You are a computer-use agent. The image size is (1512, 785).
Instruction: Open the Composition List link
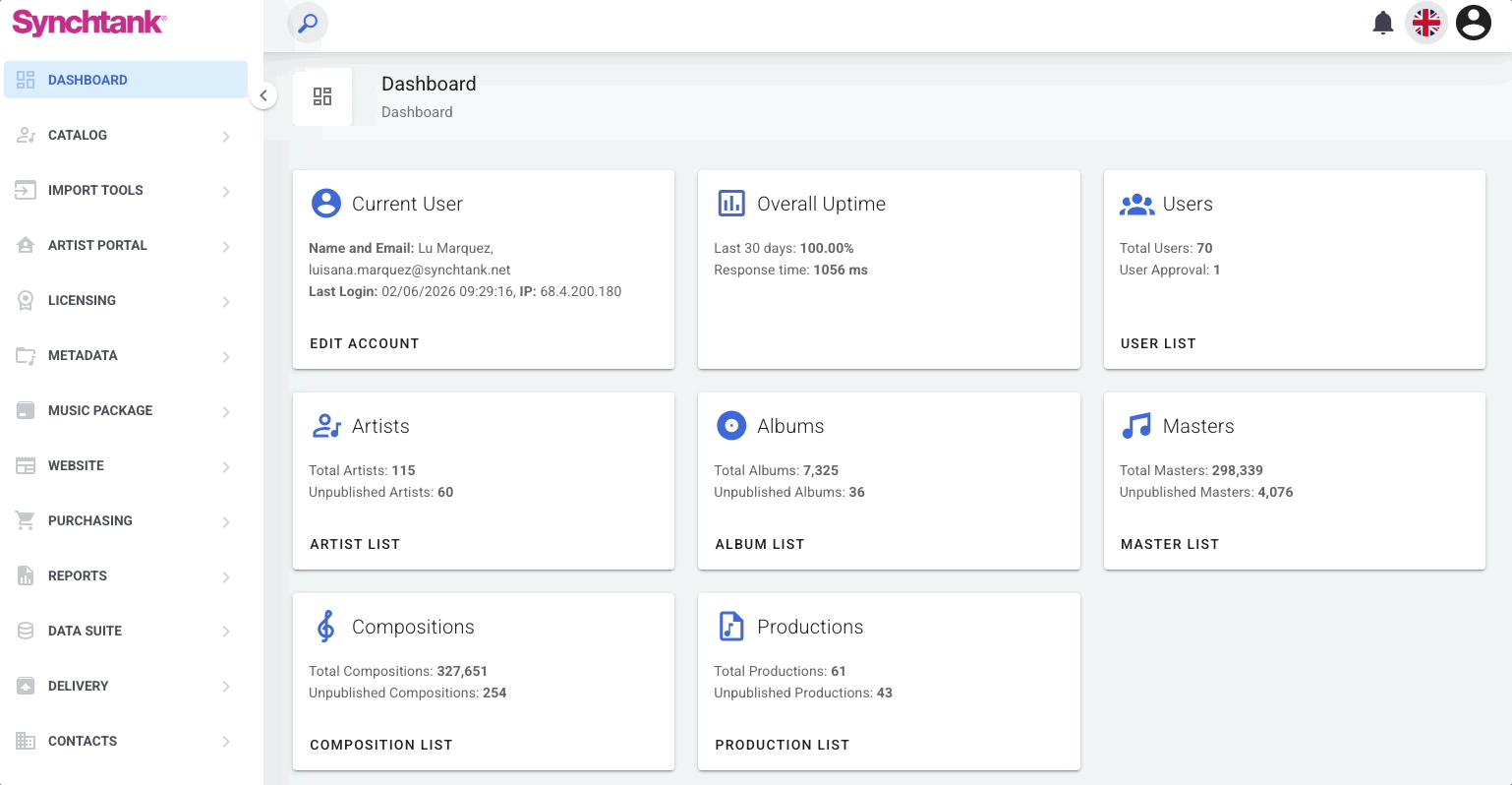click(x=381, y=745)
